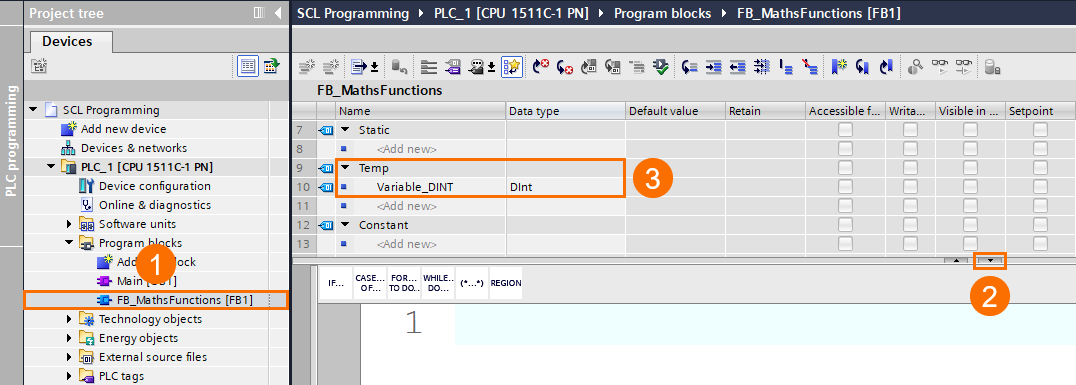Expand the Software units node
Viewport: 1076px width, 385px height.
coord(69,224)
